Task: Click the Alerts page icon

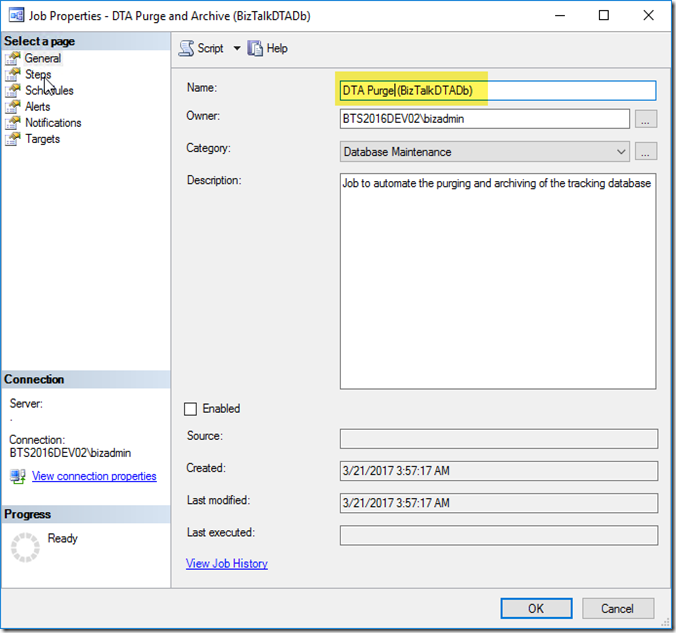Action: pos(13,107)
